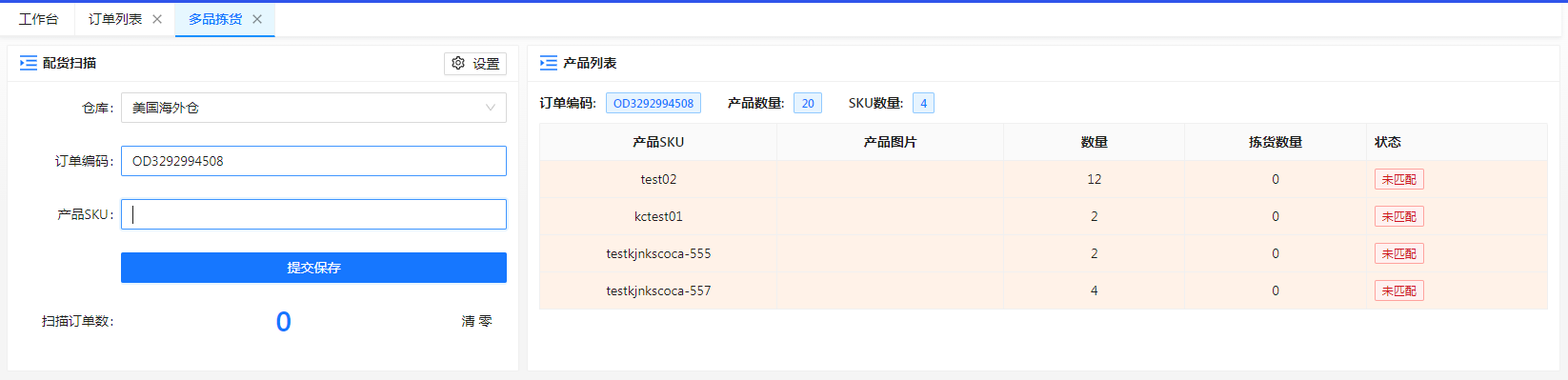The height and width of the screenshot is (380, 1568).
Task: Close the 订单列表 tab
Action: click(157, 19)
